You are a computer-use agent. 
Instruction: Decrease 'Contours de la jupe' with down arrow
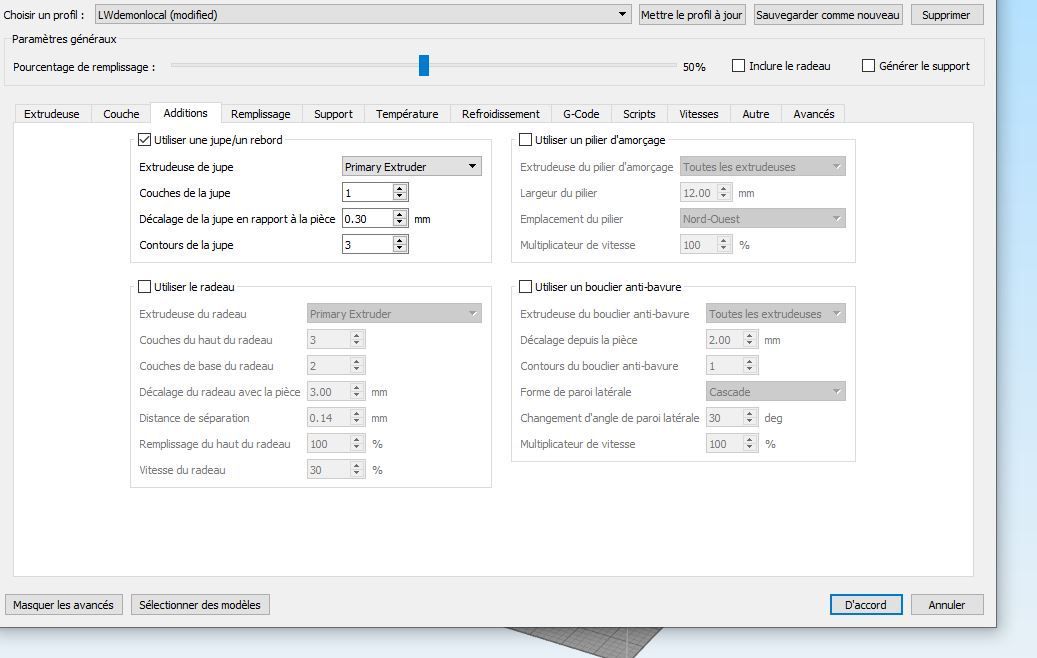point(399,249)
